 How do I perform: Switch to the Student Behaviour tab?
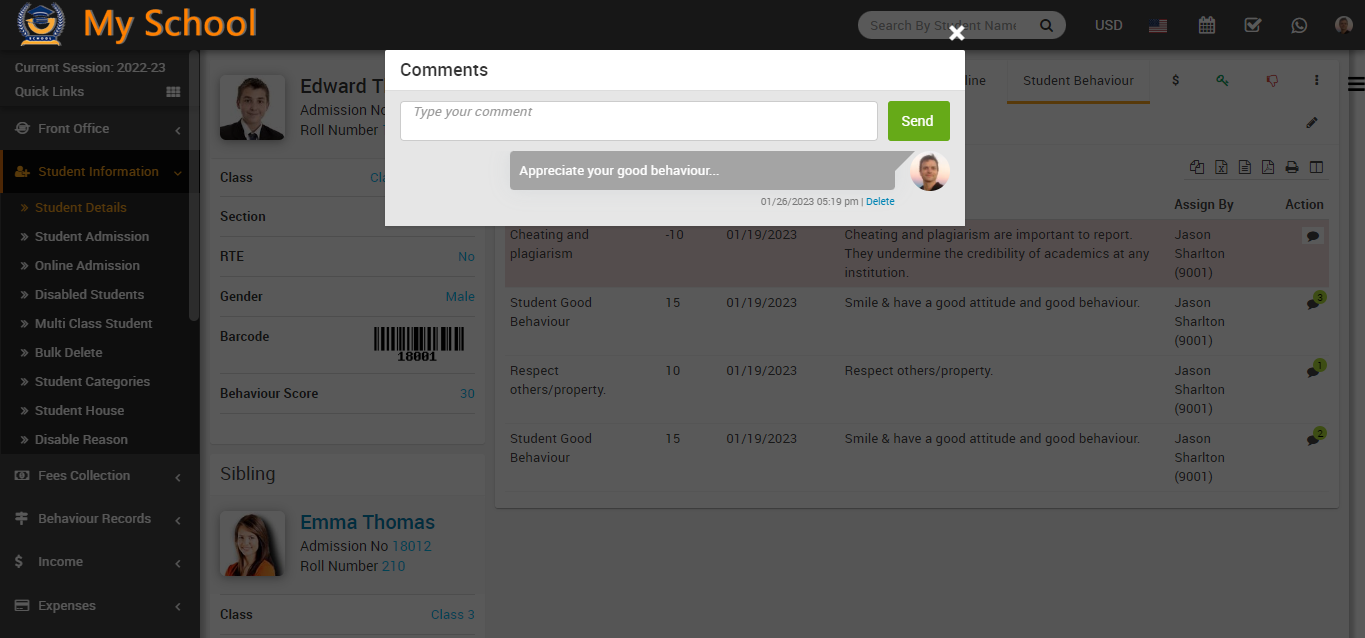click(1078, 81)
